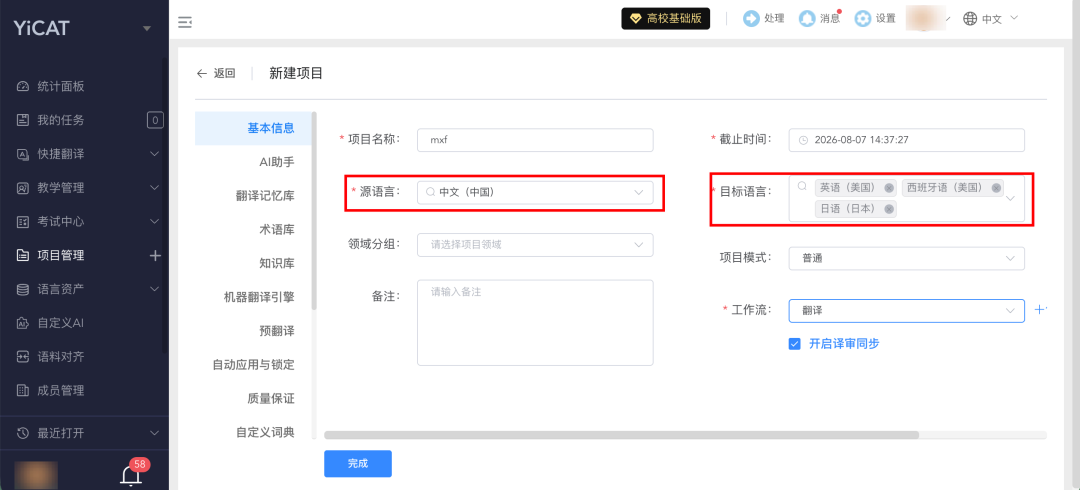Click the 我的任务 sidebar icon
This screenshot has height=490, width=1080.
[23, 121]
